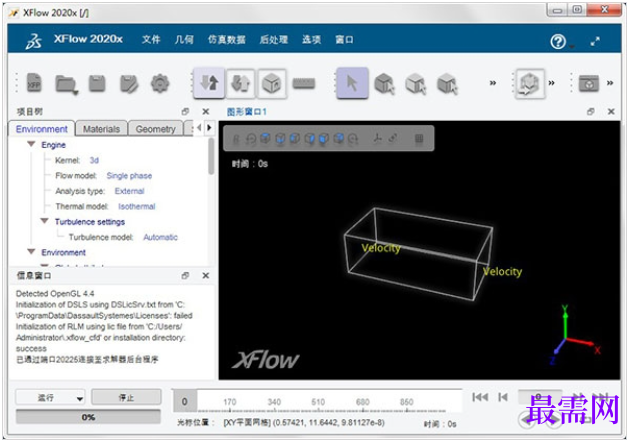Viewport: 638px width, 441px height.
Task: Change Analysis type External value
Action: [129, 191]
